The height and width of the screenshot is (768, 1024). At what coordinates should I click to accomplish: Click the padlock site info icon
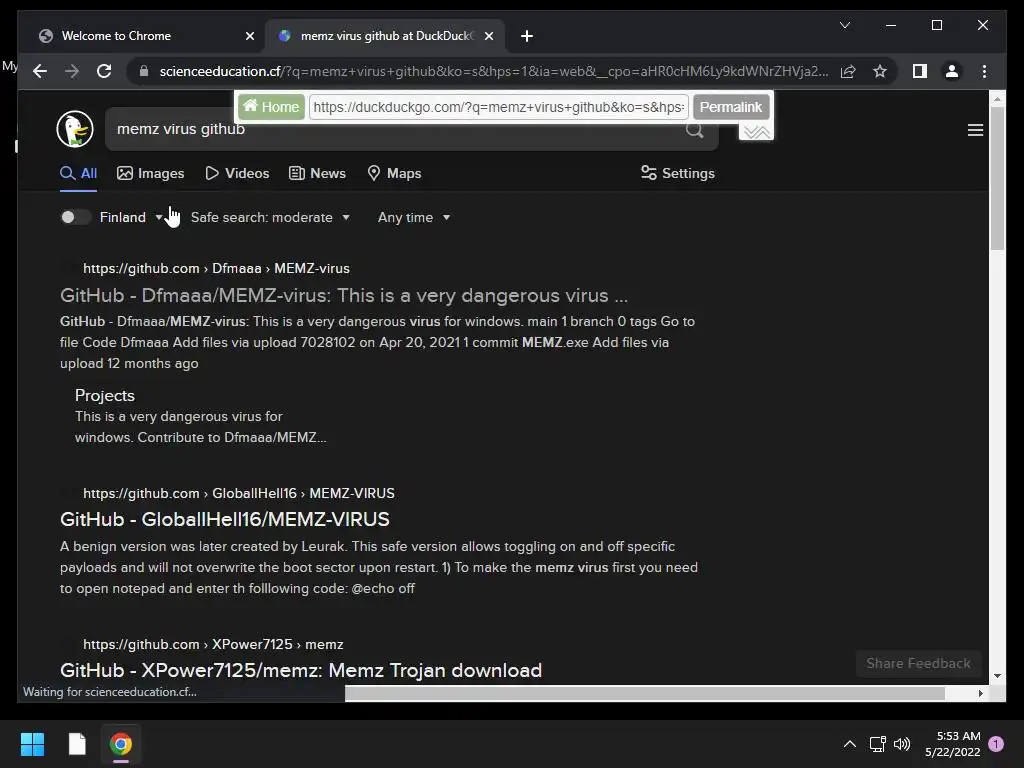tap(144, 71)
